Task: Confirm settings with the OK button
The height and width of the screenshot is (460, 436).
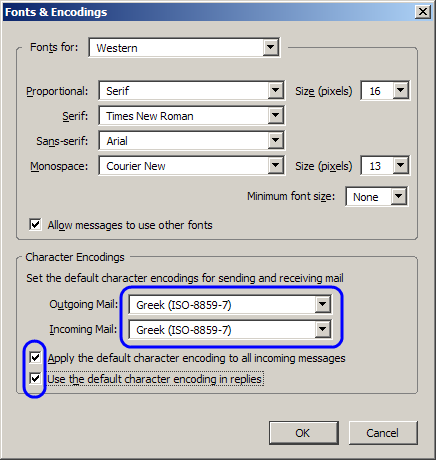Action: point(304,433)
